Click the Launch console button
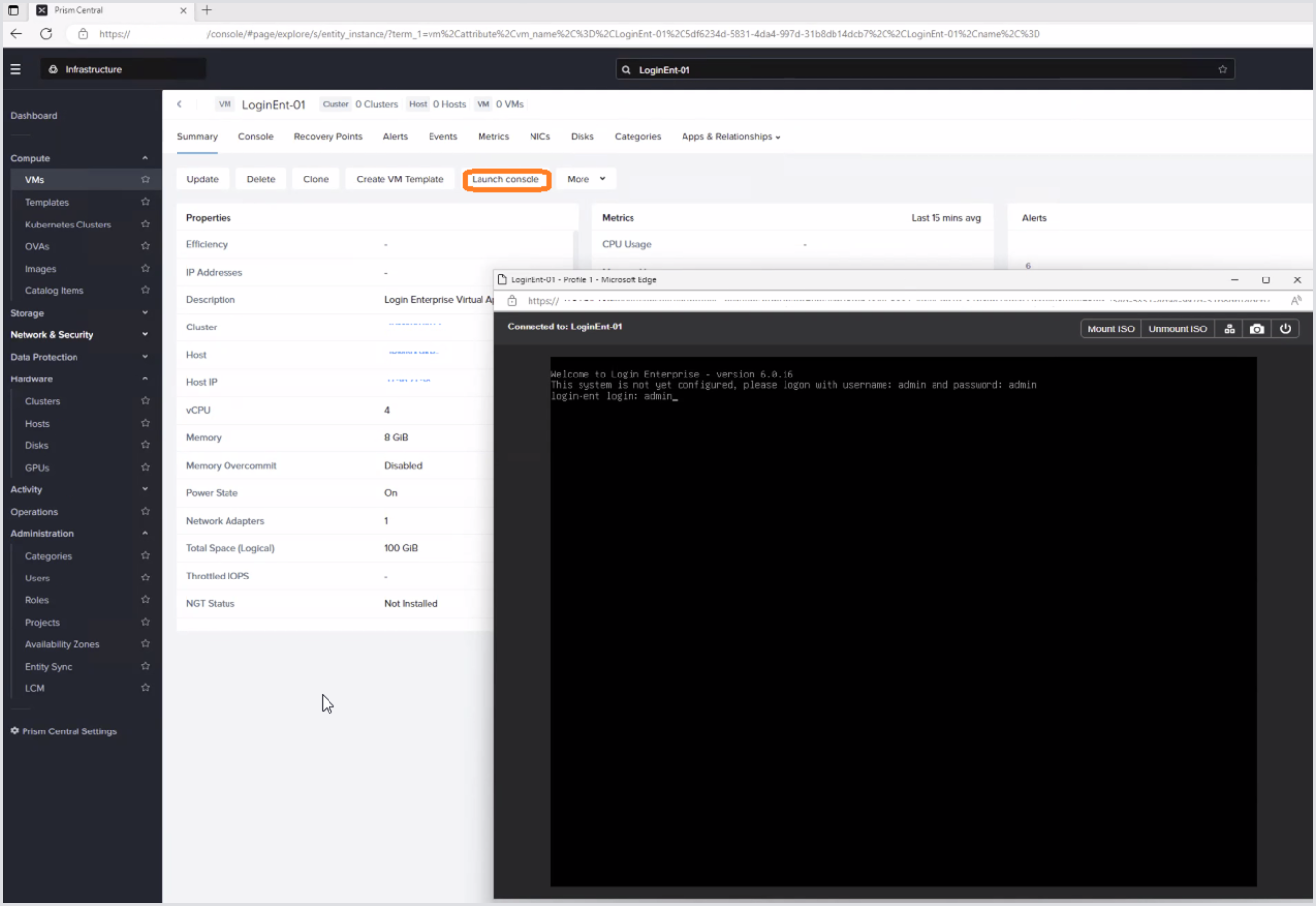Screen dimensions: 1316x906 click(x=505, y=179)
